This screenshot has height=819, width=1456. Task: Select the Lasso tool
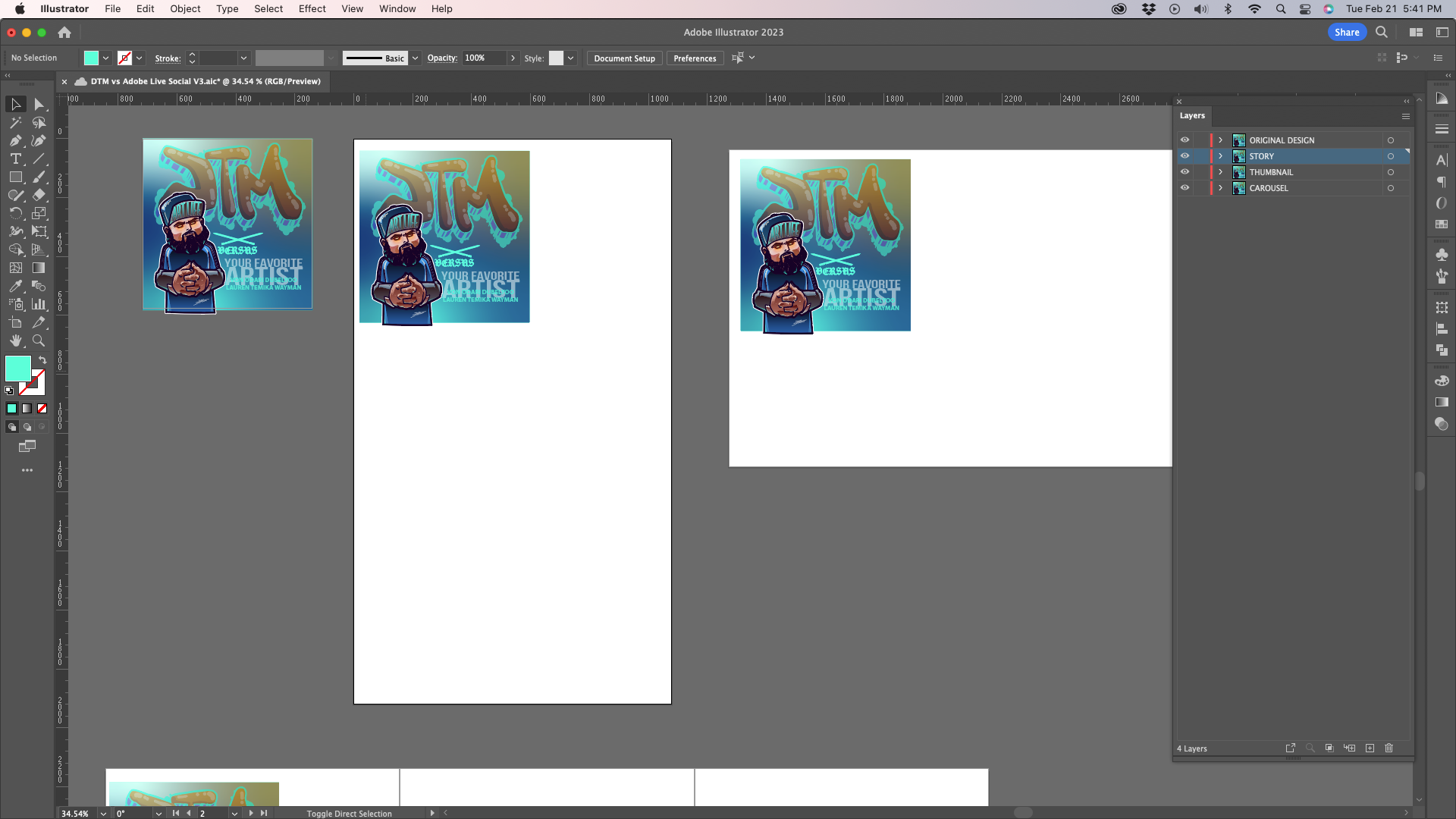coord(39,122)
